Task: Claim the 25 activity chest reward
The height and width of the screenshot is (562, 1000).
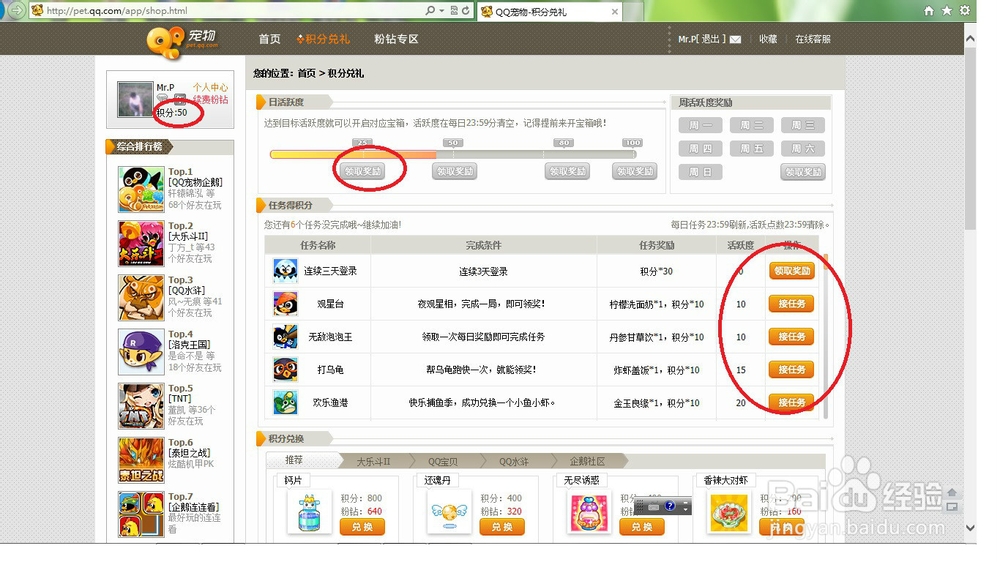Action: coord(363,171)
